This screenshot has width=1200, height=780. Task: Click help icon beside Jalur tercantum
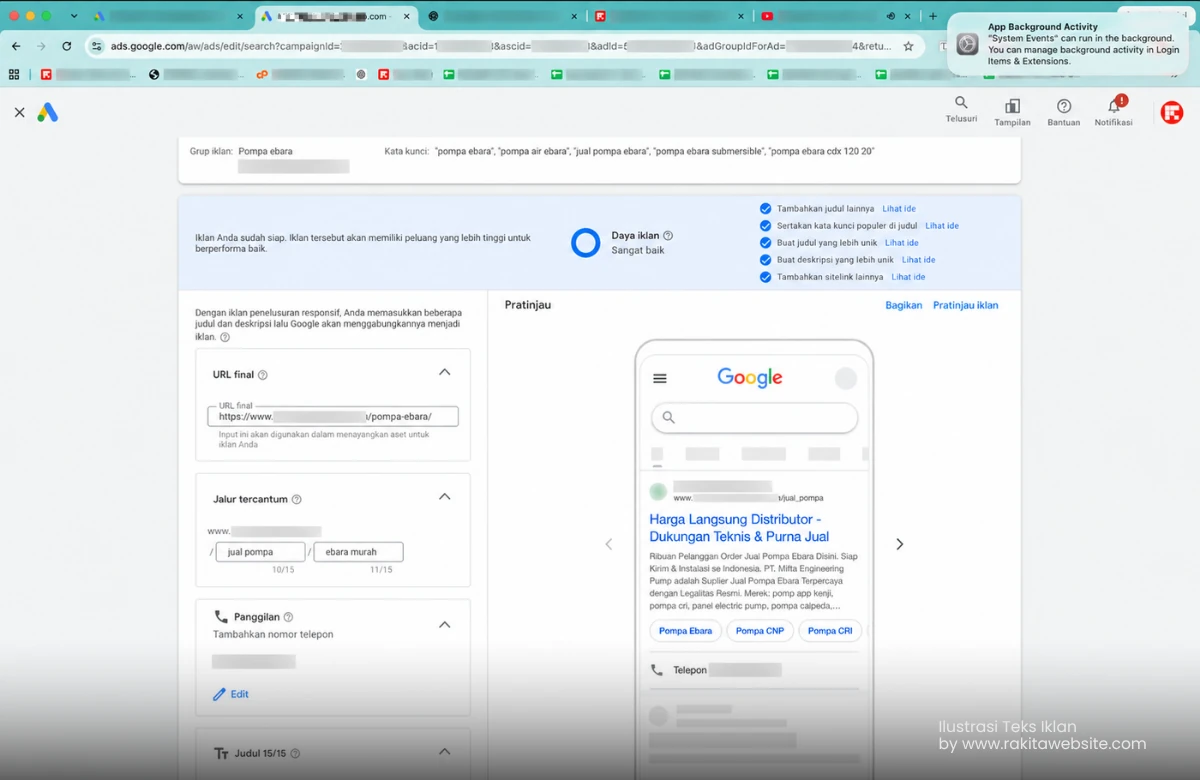(296, 499)
